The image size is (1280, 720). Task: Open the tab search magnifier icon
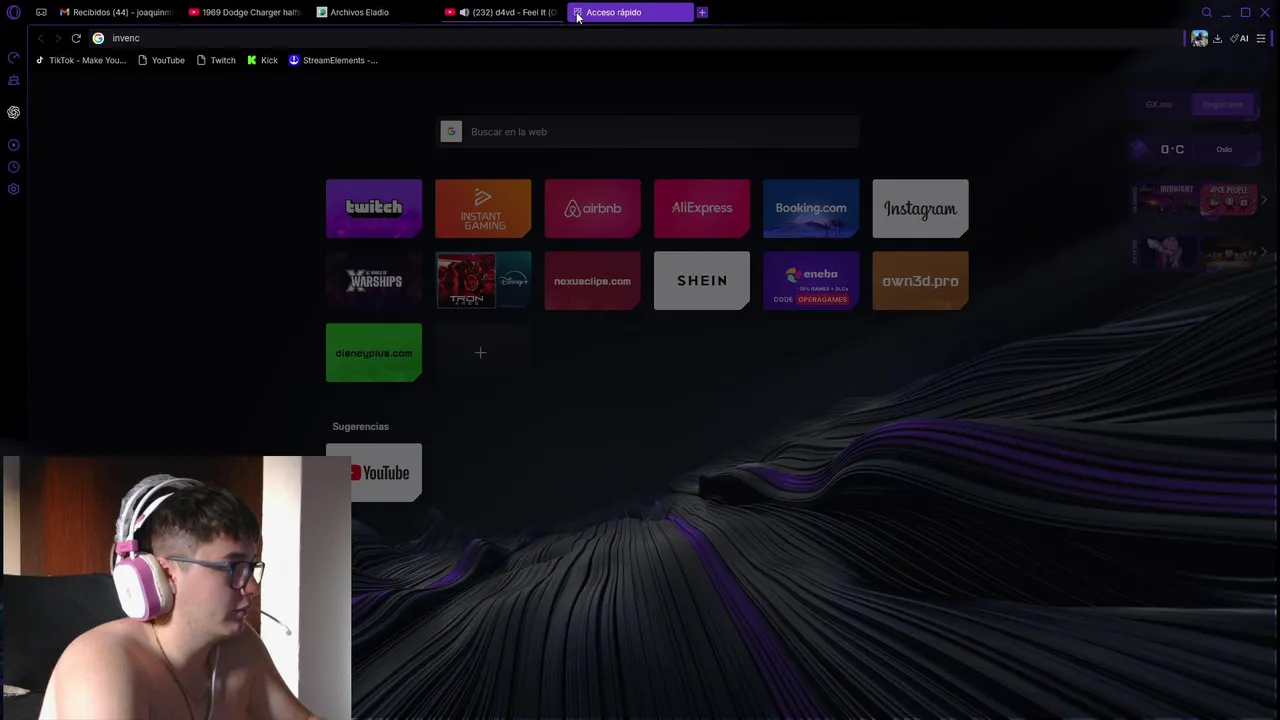click(x=1207, y=12)
